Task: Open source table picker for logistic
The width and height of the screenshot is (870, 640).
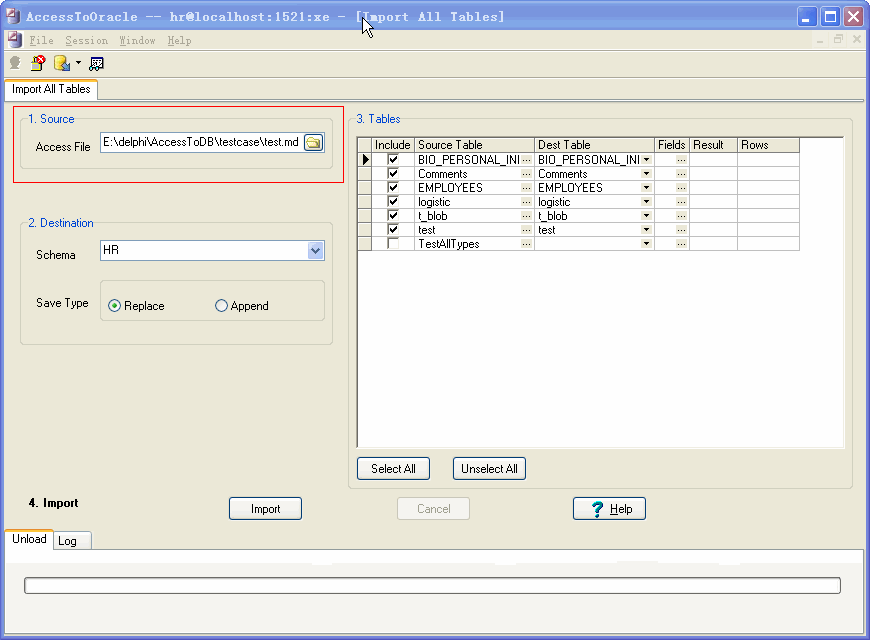Action: click(526, 202)
